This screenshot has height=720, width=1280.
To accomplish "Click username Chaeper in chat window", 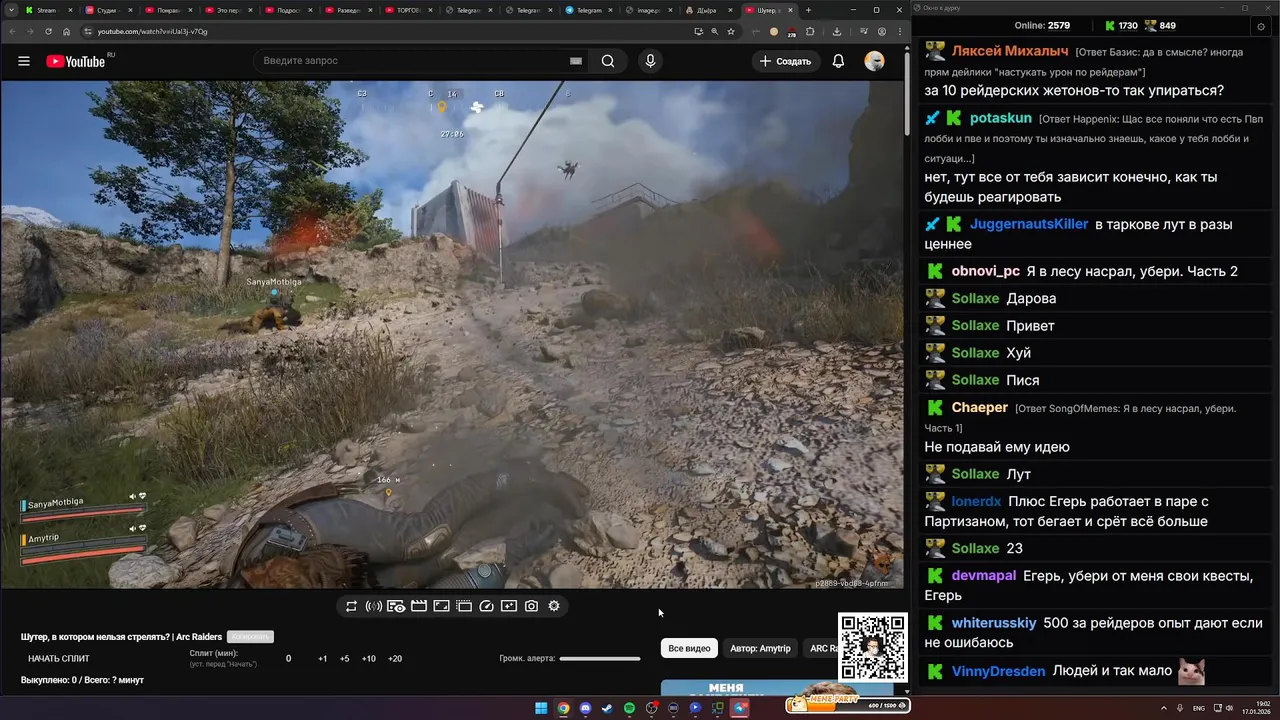I will coord(979,407).
